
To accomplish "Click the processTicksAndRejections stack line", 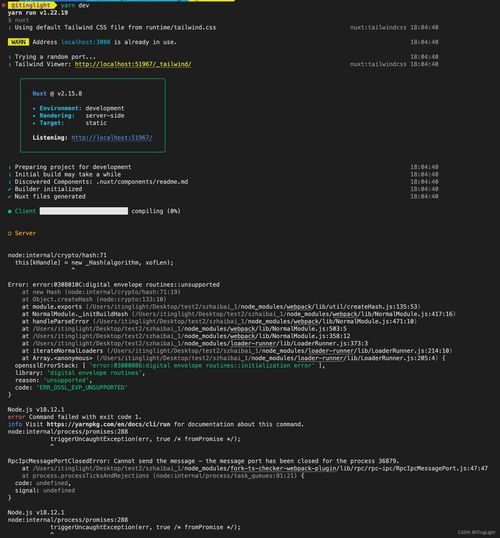I will [163, 476].
